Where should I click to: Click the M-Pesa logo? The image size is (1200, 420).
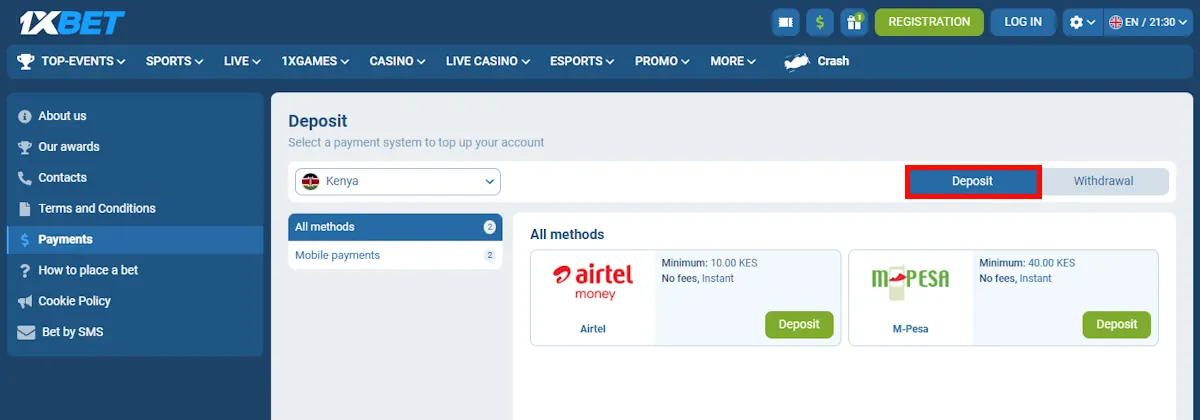point(910,282)
